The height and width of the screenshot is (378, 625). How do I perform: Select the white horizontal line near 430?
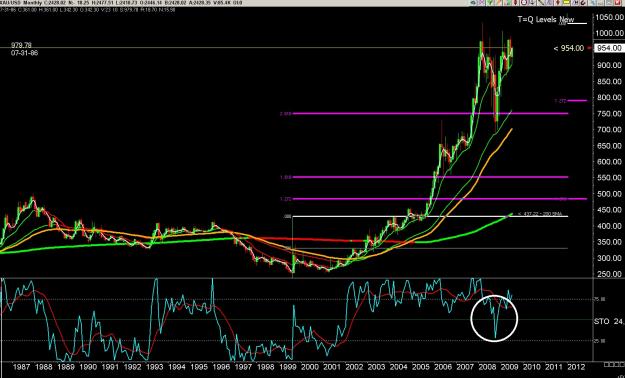(x=430, y=217)
